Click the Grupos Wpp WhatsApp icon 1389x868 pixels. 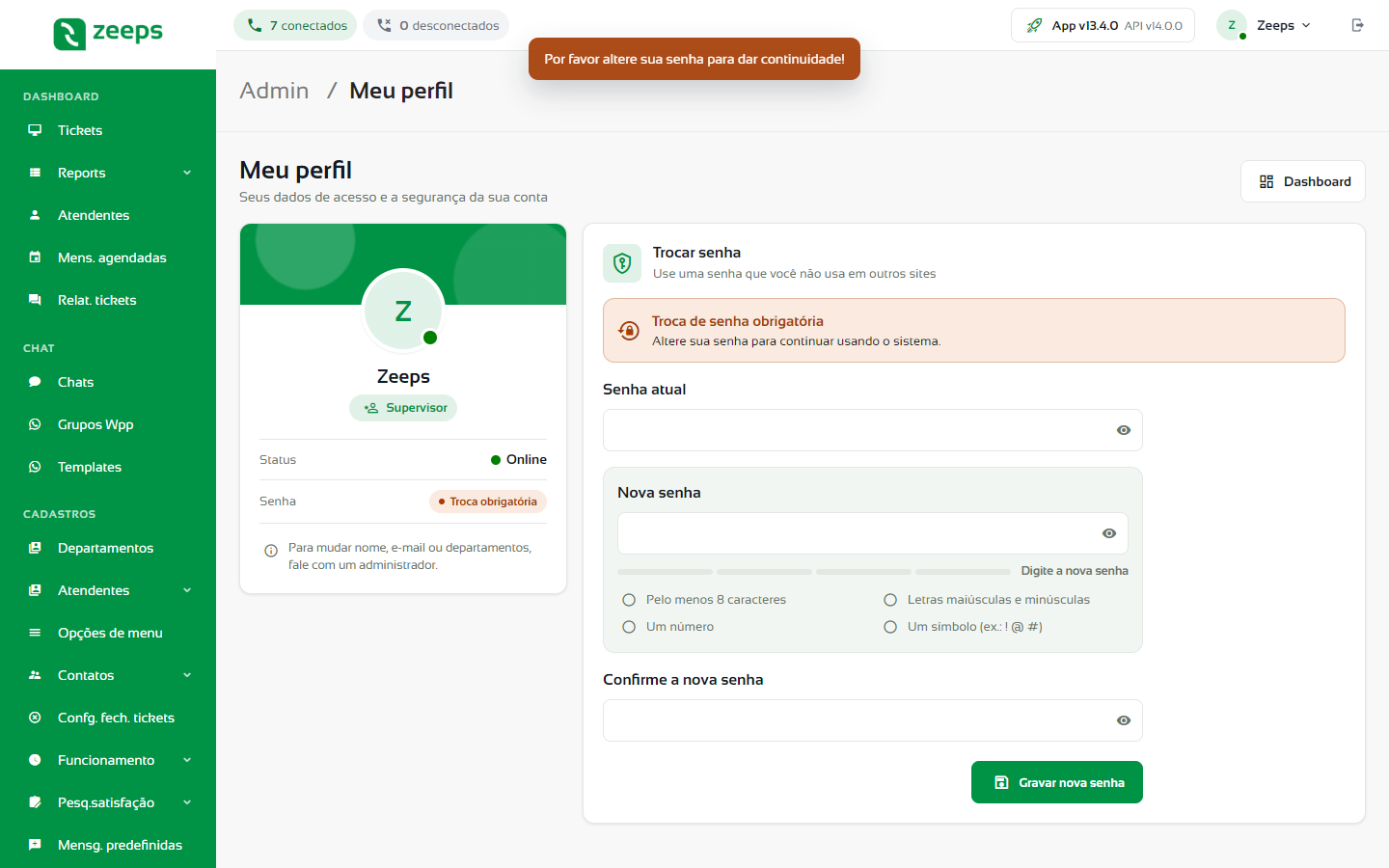35,424
